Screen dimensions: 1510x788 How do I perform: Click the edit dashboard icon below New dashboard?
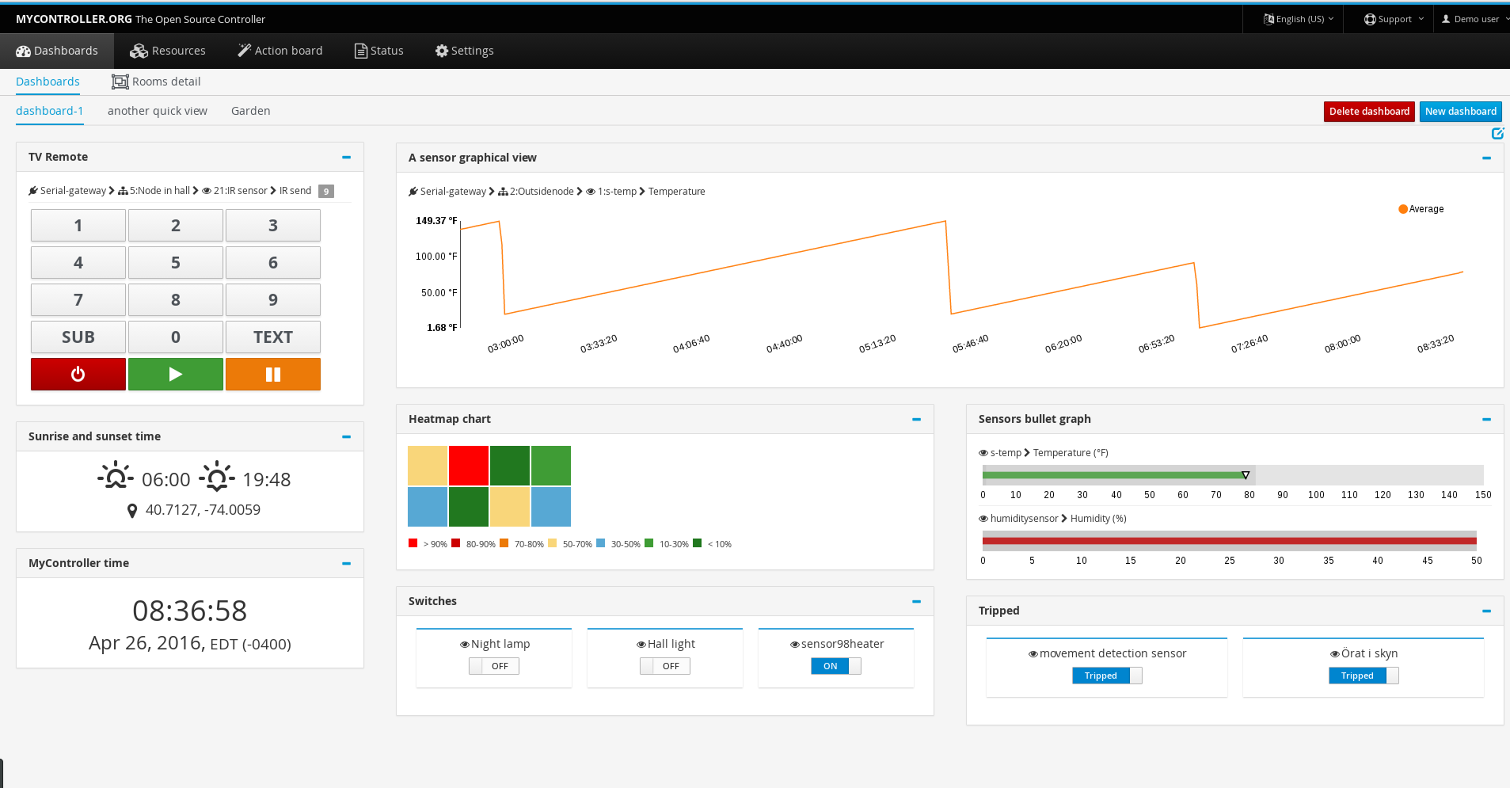click(x=1497, y=133)
